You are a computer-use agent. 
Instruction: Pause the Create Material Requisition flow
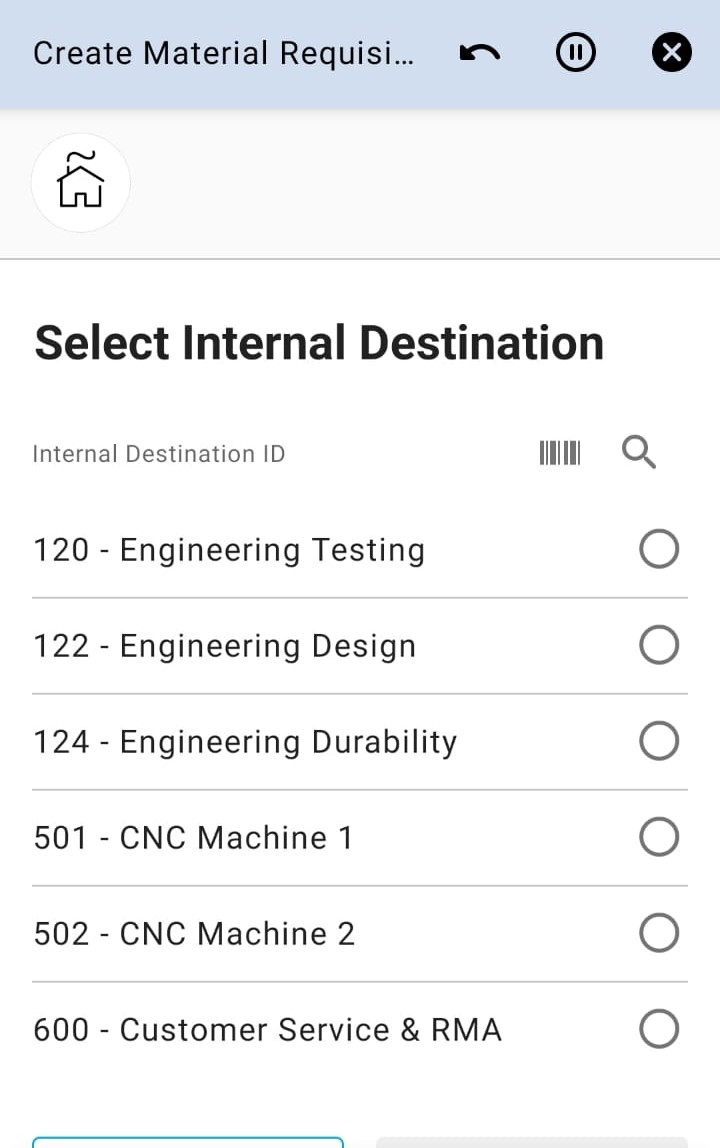tap(576, 53)
